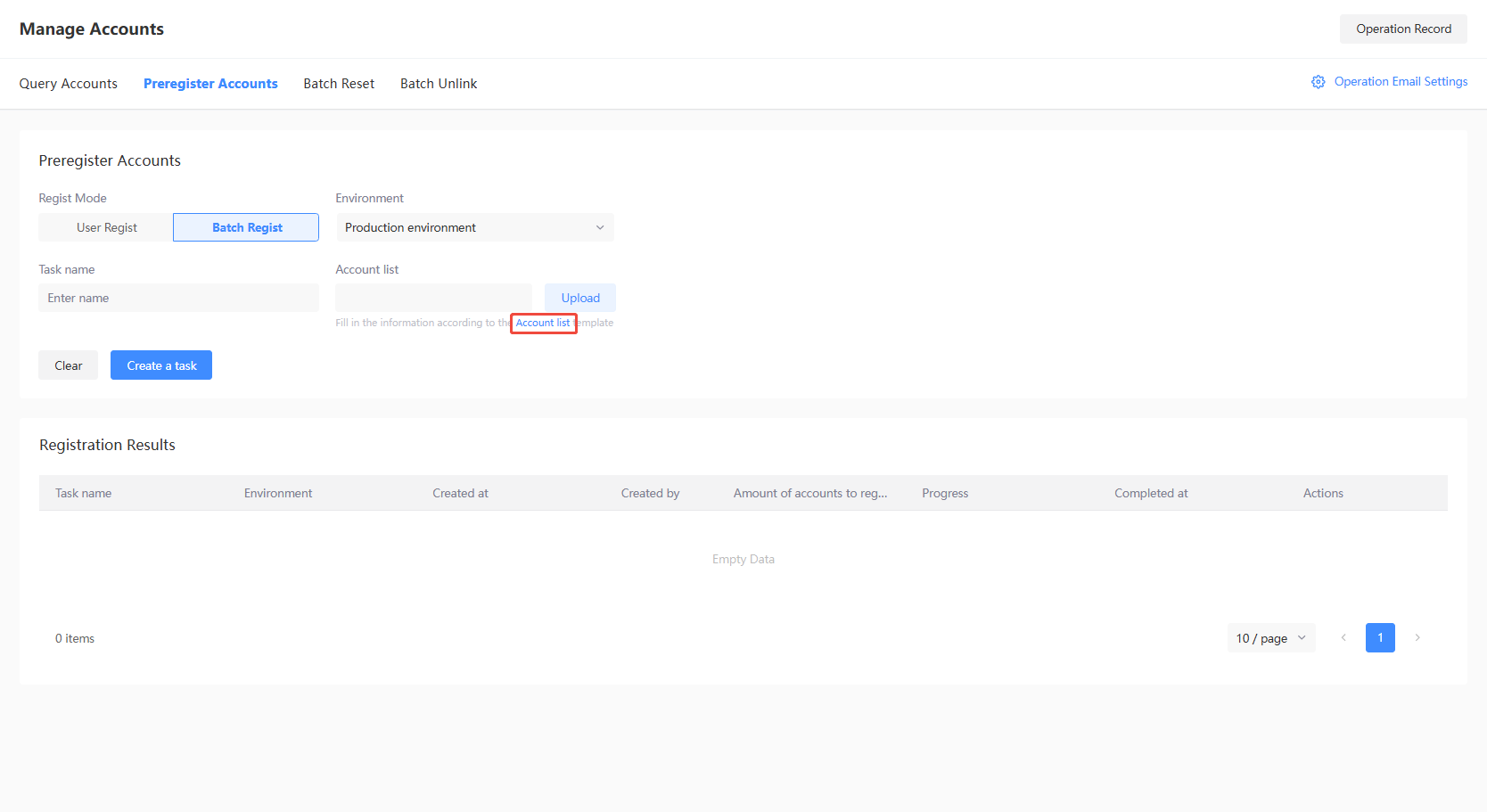Go to previous page arrow

1343,638
